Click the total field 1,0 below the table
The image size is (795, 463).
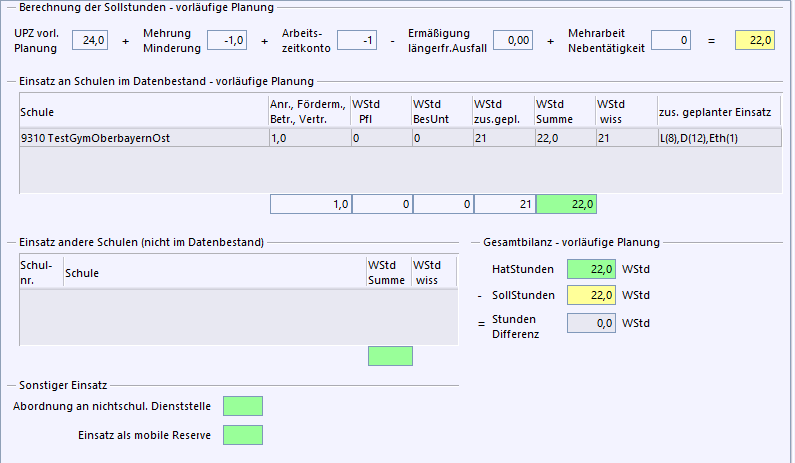[x=311, y=204]
